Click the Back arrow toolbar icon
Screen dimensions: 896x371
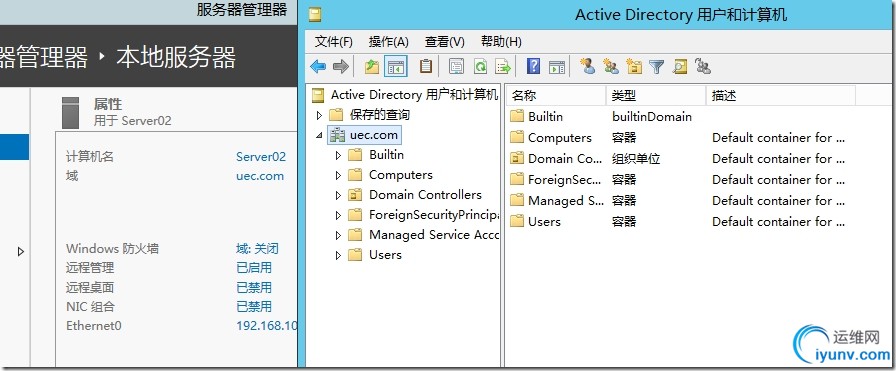pyautogui.click(x=318, y=66)
